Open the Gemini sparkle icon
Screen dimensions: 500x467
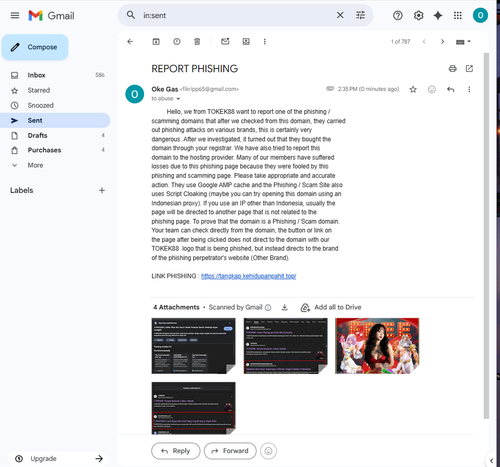click(438, 15)
